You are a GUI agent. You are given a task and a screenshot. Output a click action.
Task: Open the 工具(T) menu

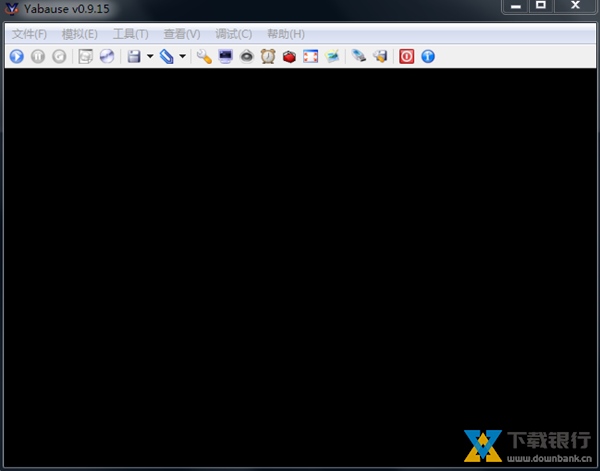click(x=131, y=34)
